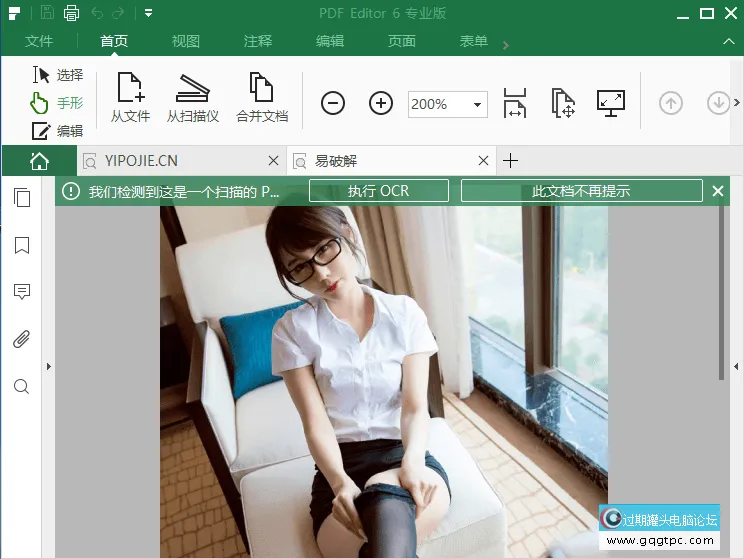
Task: Close the 易破解 document tab
Action: [484, 161]
